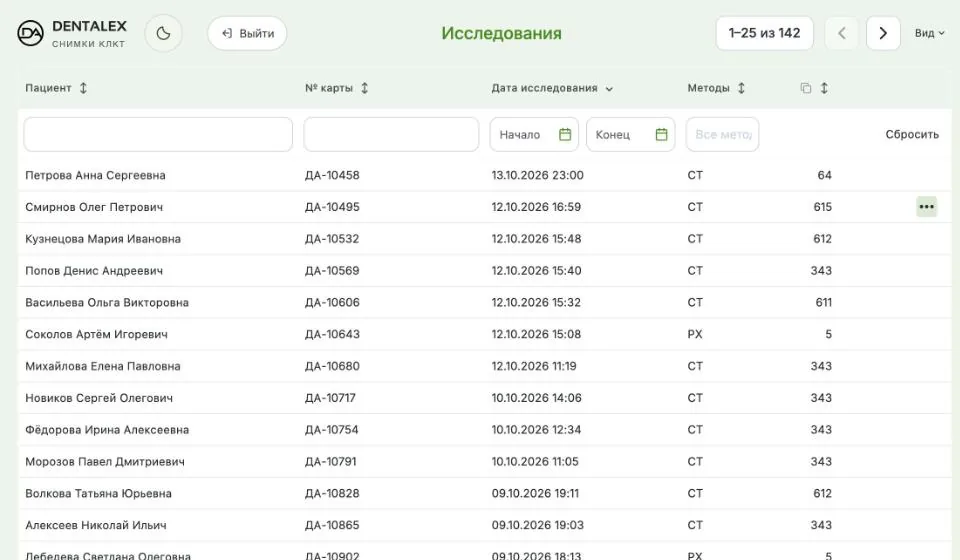The width and height of the screenshot is (960, 560).
Task: Click the Исследования page title
Action: click(501, 33)
